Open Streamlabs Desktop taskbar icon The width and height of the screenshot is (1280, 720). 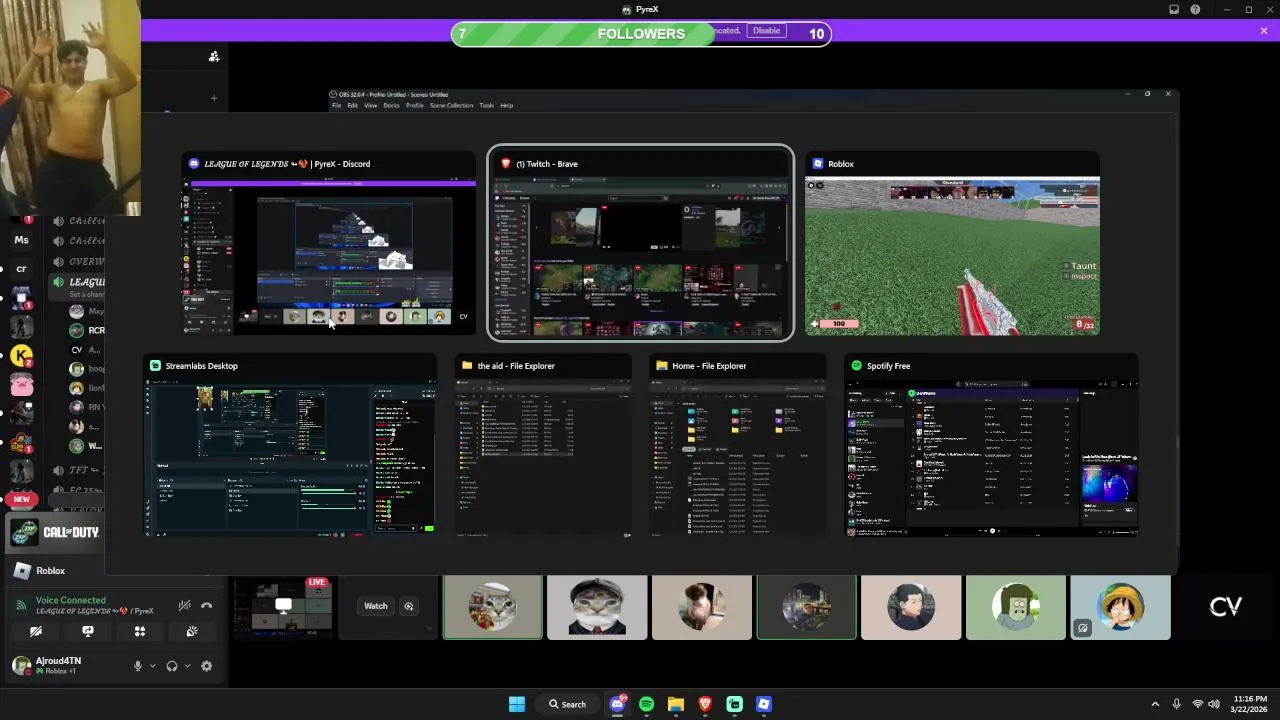pyautogui.click(x=735, y=704)
